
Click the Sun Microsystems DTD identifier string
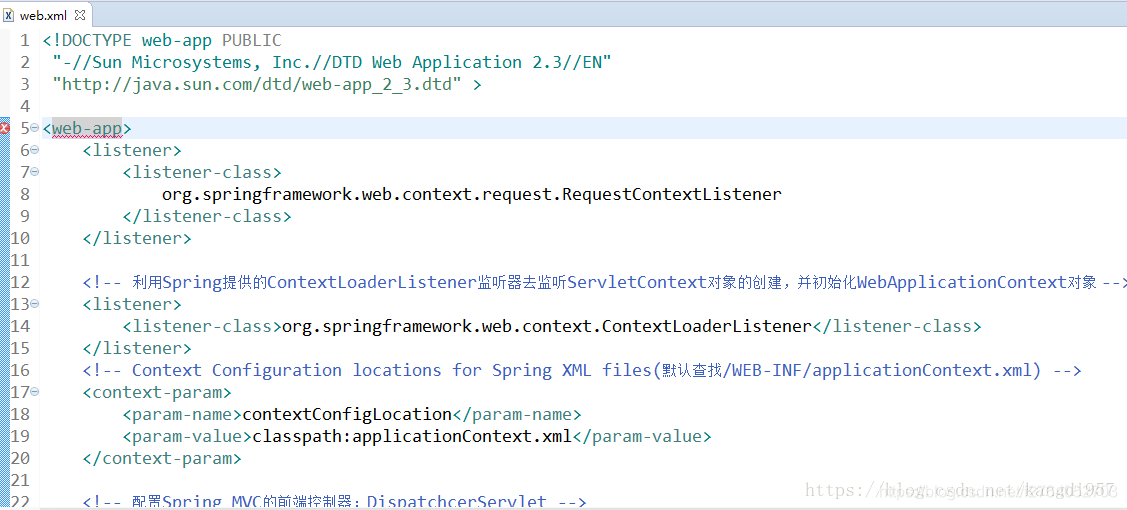(x=331, y=62)
